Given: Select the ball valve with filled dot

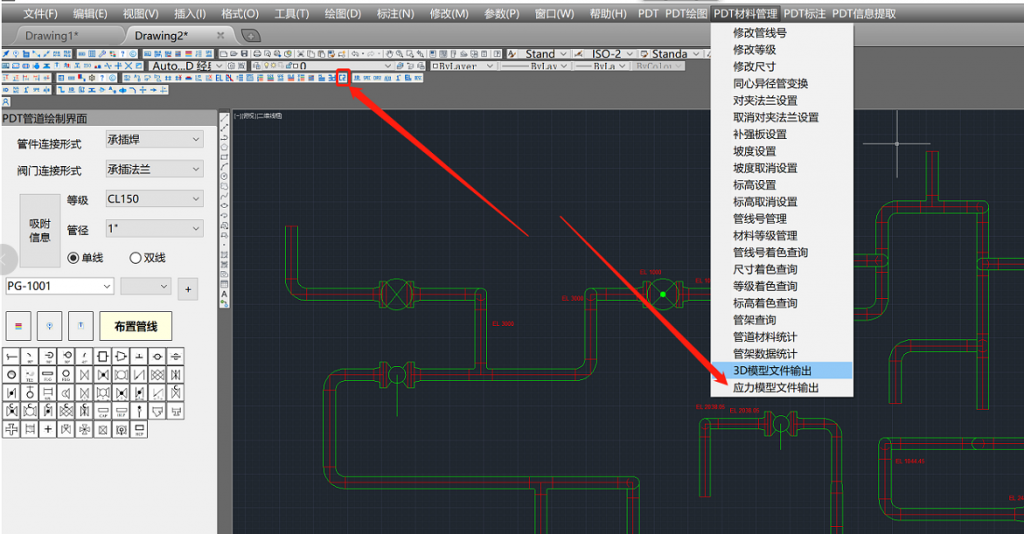Looking at the screenshot, I should click(103, 375).
